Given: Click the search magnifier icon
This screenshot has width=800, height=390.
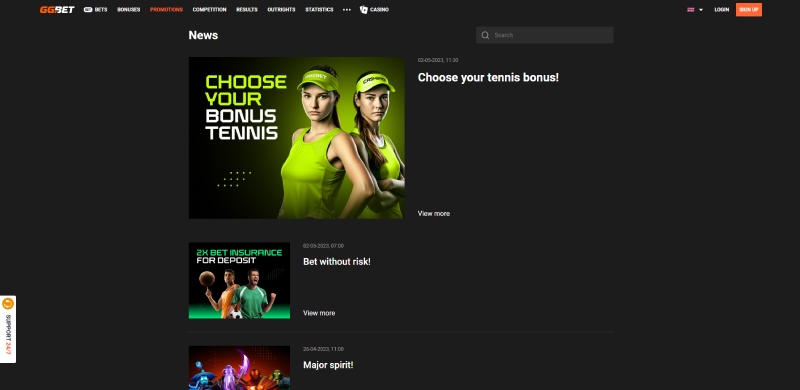Looking at the screenshot, I should click(x=485, y=35).
